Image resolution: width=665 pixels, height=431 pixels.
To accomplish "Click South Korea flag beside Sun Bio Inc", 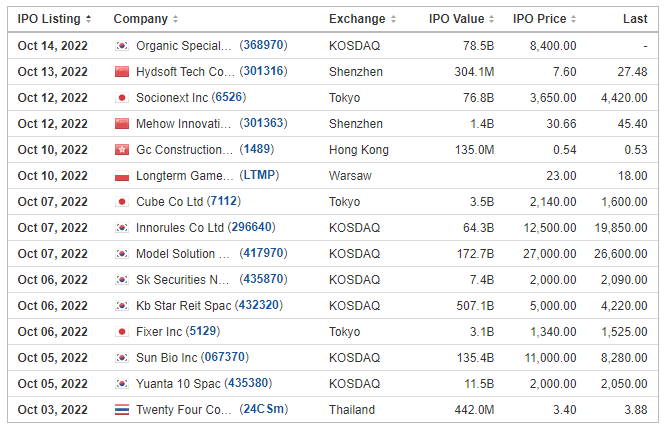I will (x=122, y=358).
